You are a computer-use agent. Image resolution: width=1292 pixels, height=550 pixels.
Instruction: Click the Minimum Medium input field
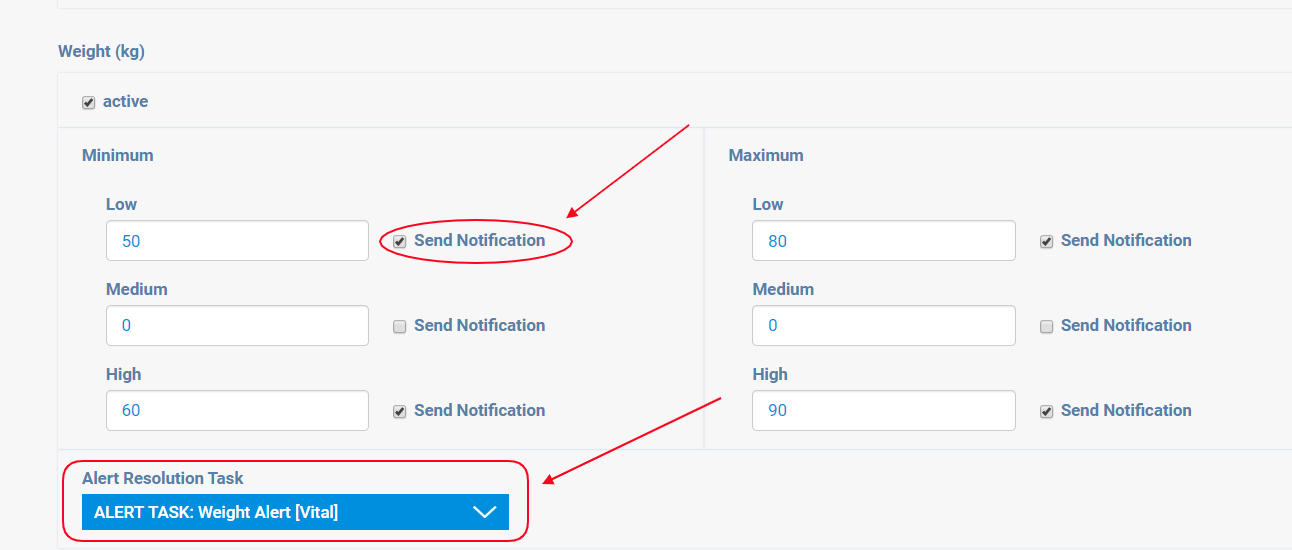click(x=237, y=326)
